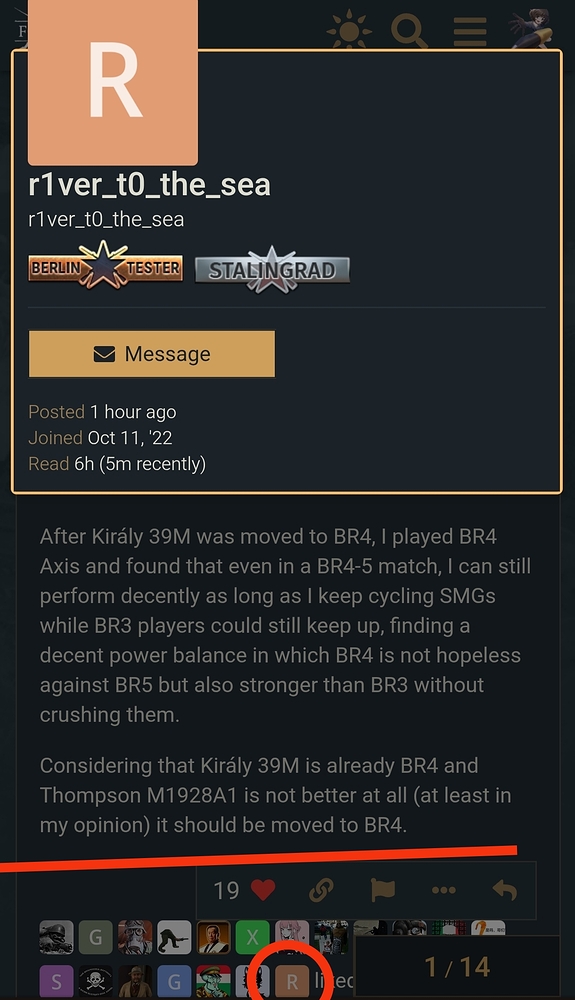Flag this post
The height and width of the screenshot is (1000, 575).
[382, 890]
